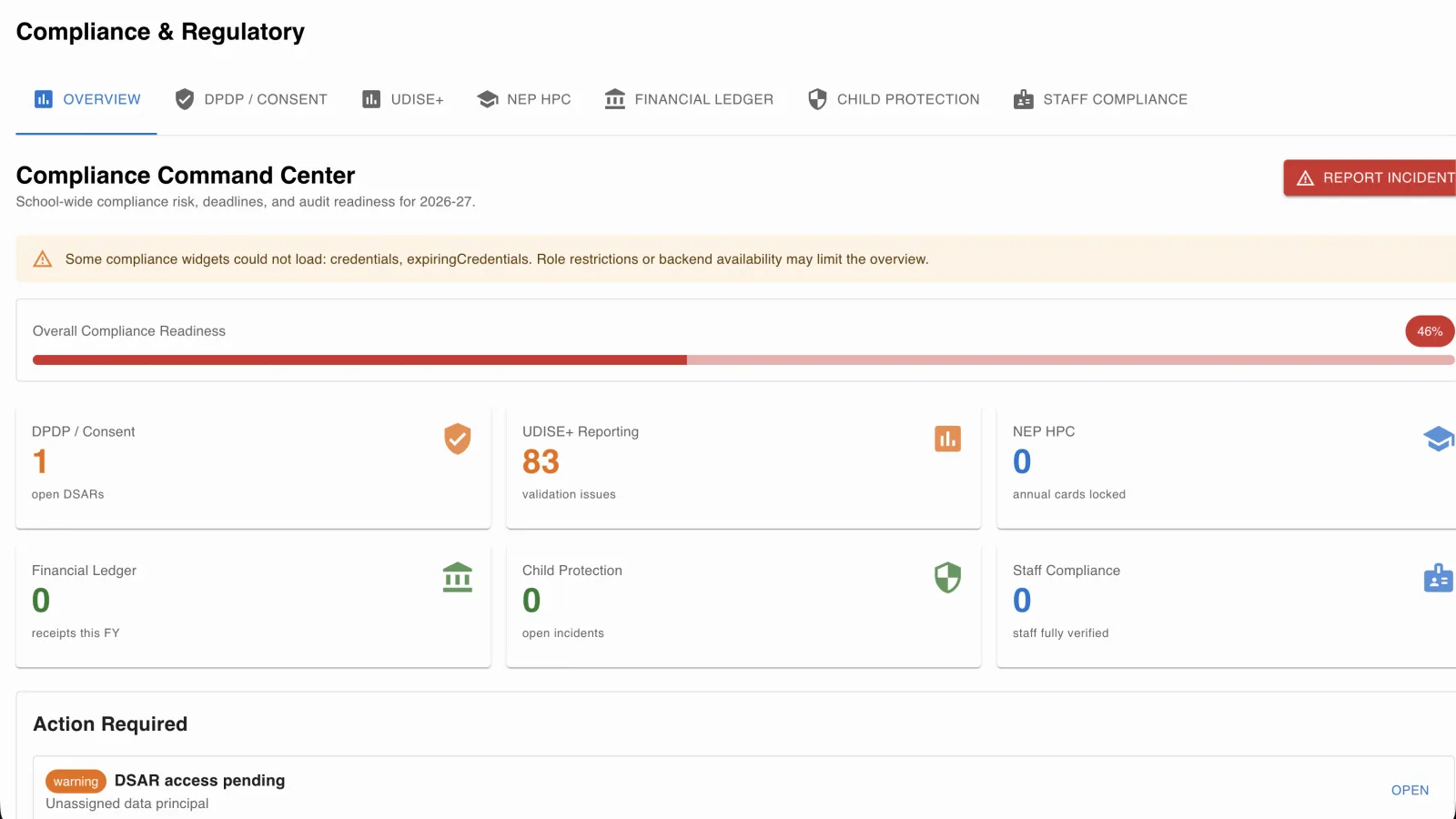The height and width of the screenshot is (819, 1456).
Task: Click the green shield icon on Child Protection card
Action: pyautogui.click(x=947, y=578)
